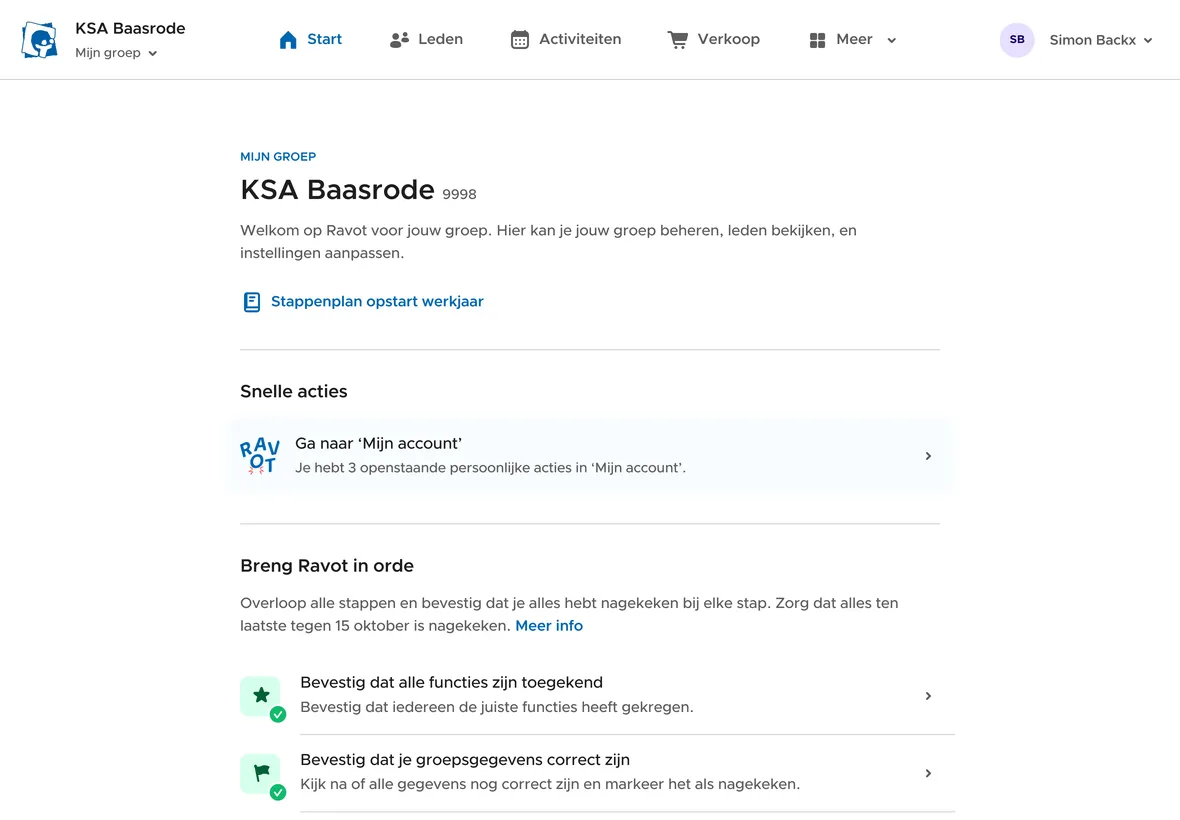Click the shopping cart Verkoop icon
The width and height of the screenshot is (1180, 820).
677,40
